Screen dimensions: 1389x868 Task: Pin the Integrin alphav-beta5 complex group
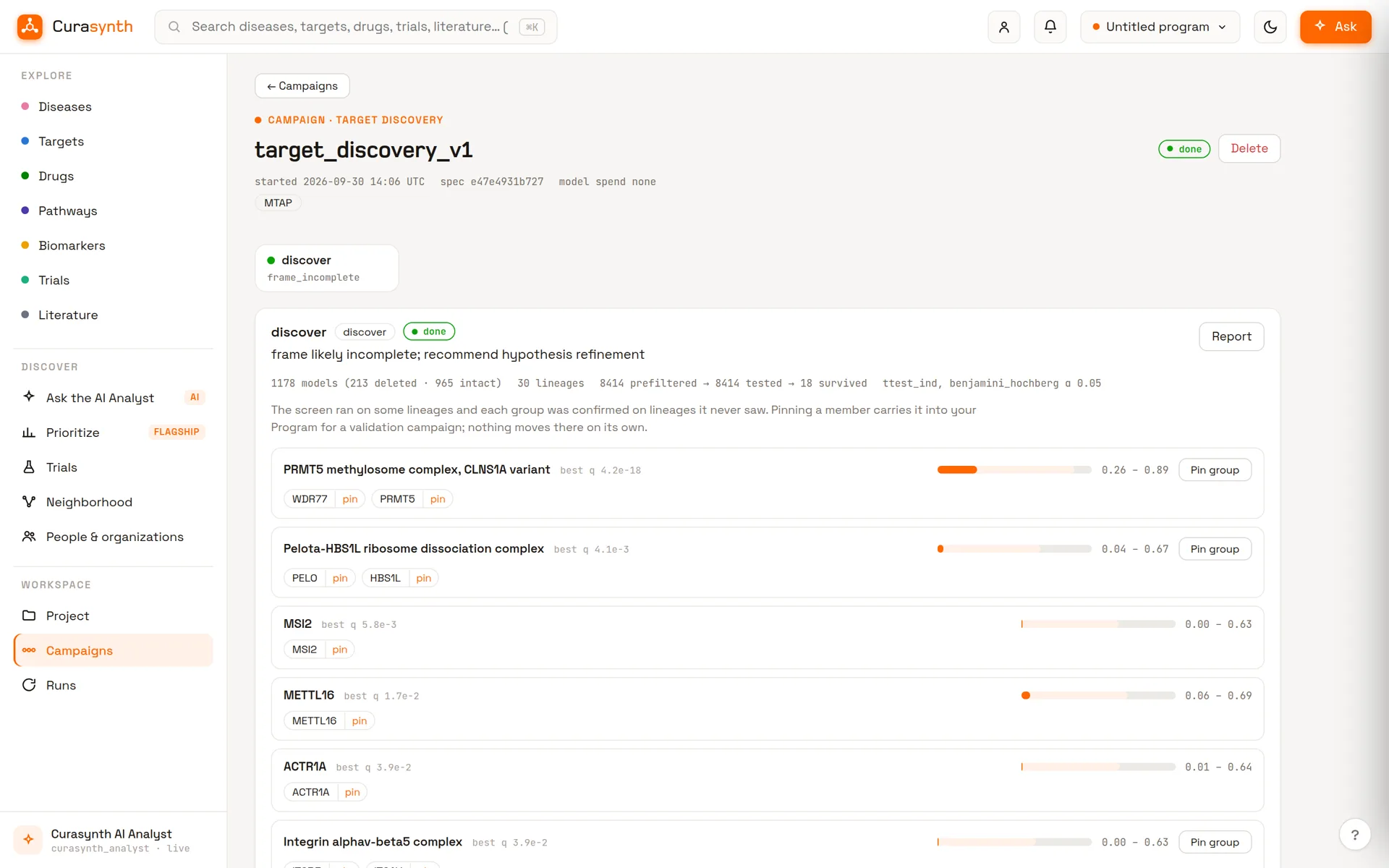pos(1215,842)
